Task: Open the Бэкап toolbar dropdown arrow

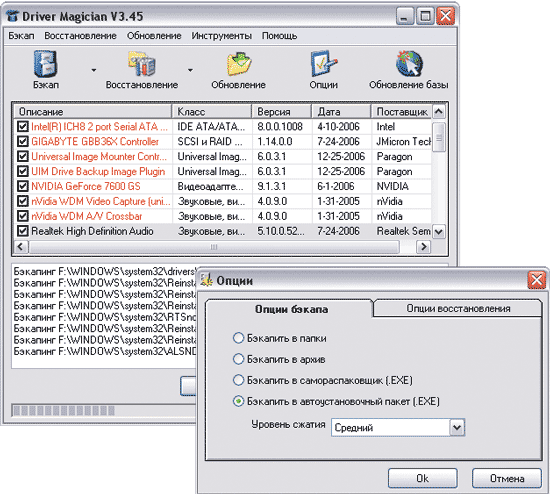Action: 94,70
